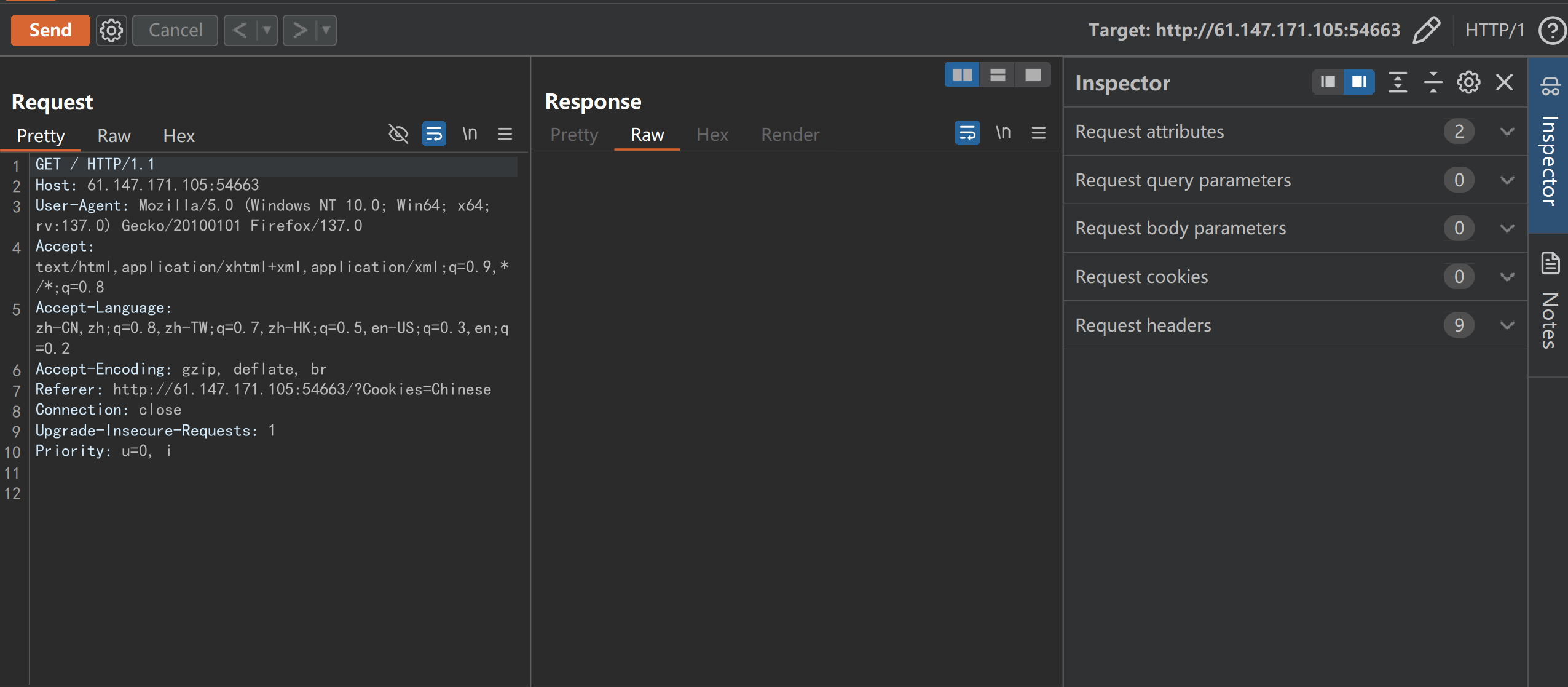Toggle hide request line visibility icon
This screenshot has height=687, width=1568.
pos(398,134)
